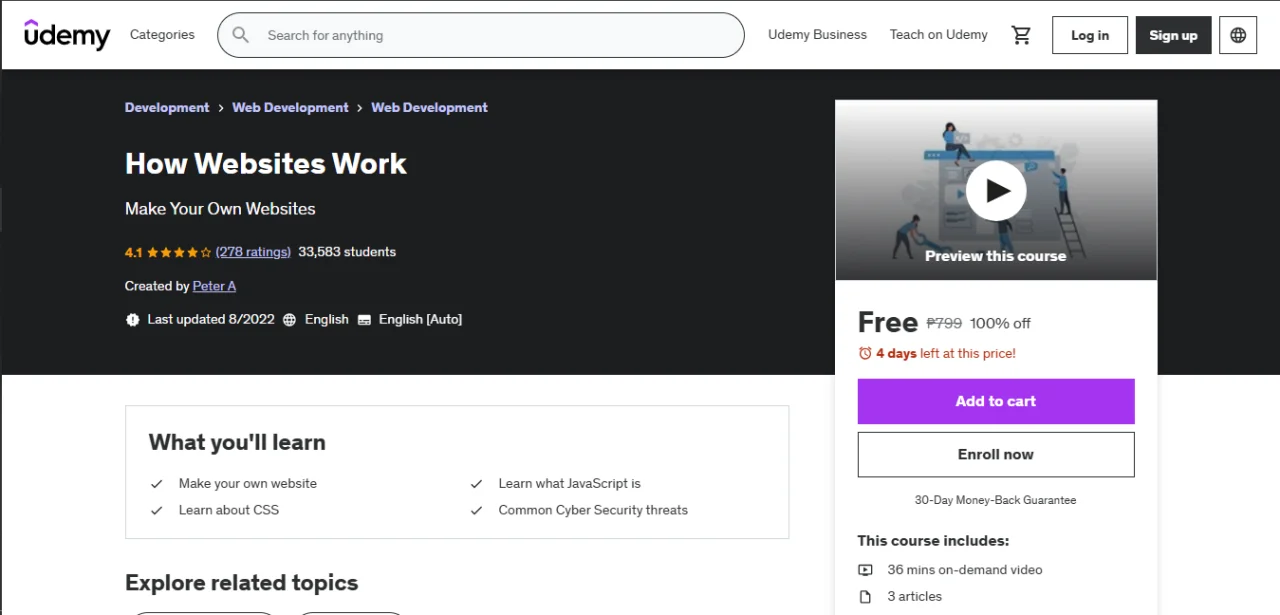Play the course preview video
Screen dimensions: 1280x615
pos(996,190)
